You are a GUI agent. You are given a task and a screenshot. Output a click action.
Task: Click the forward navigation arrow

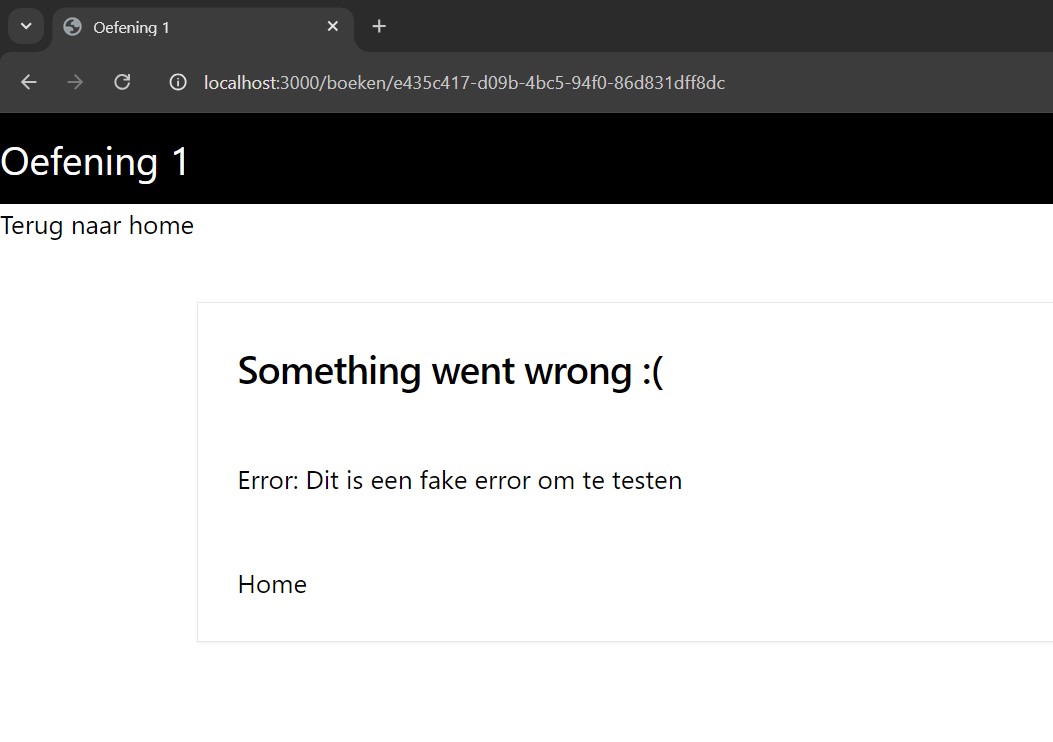pyautogui.click(x=75, y=82)
